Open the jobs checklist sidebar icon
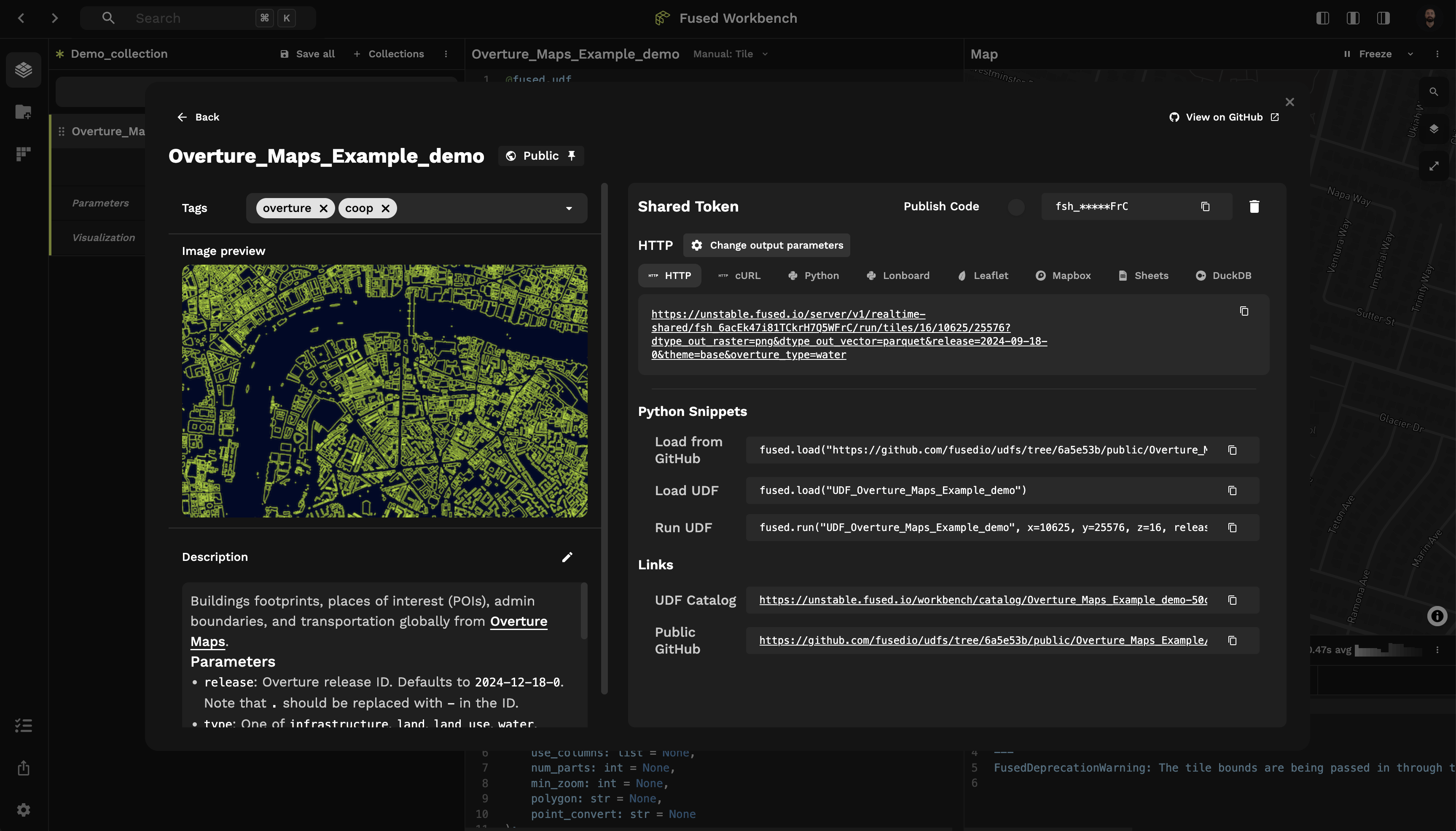 [24, 725]
